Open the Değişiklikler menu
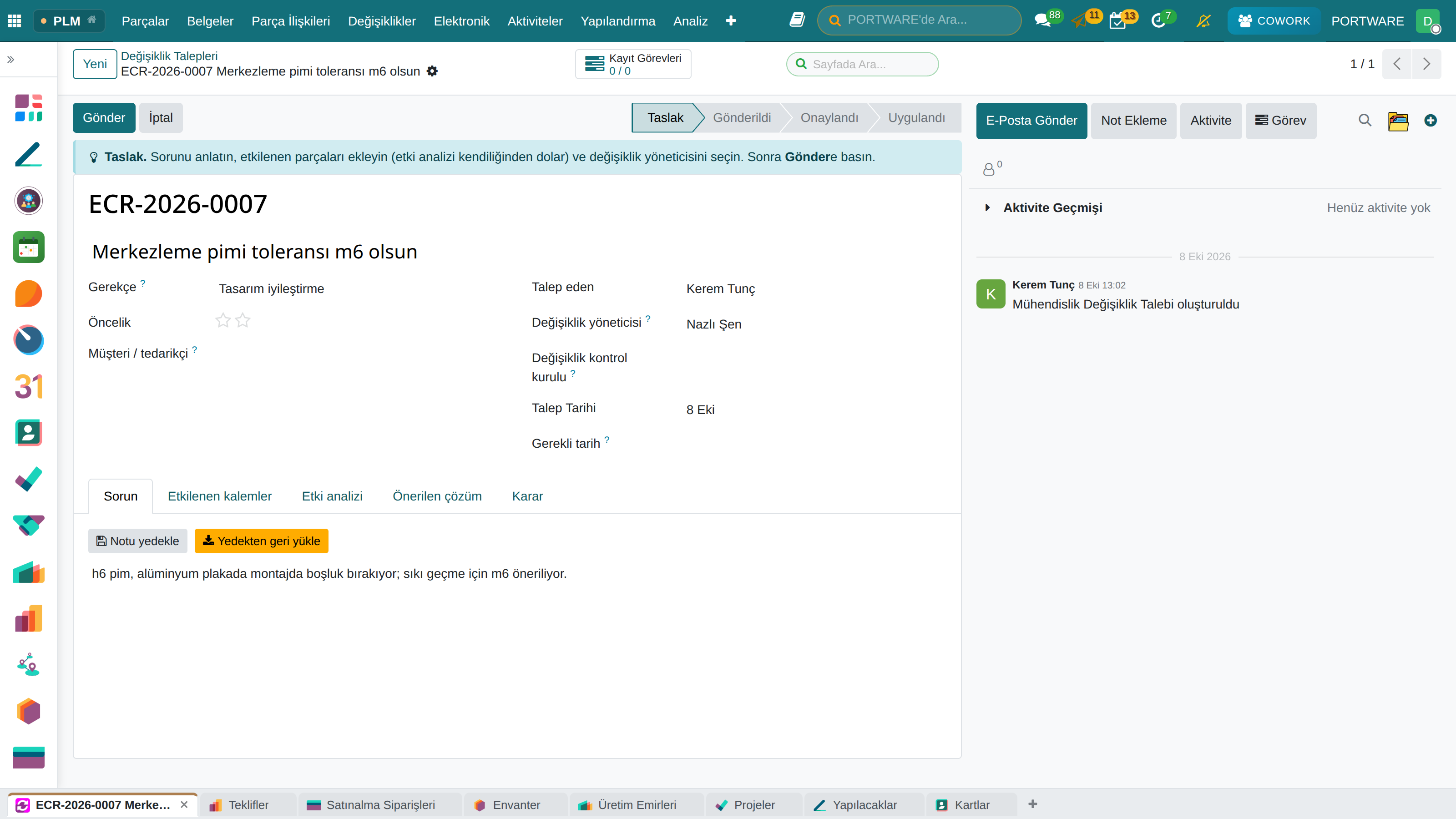Viewport: 1456px width, 819px height. coord(382,21)
